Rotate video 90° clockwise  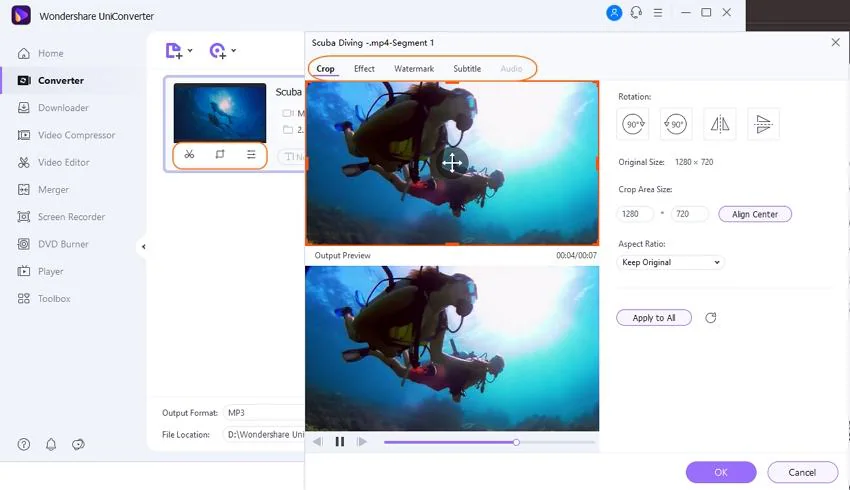click(633, 124)
